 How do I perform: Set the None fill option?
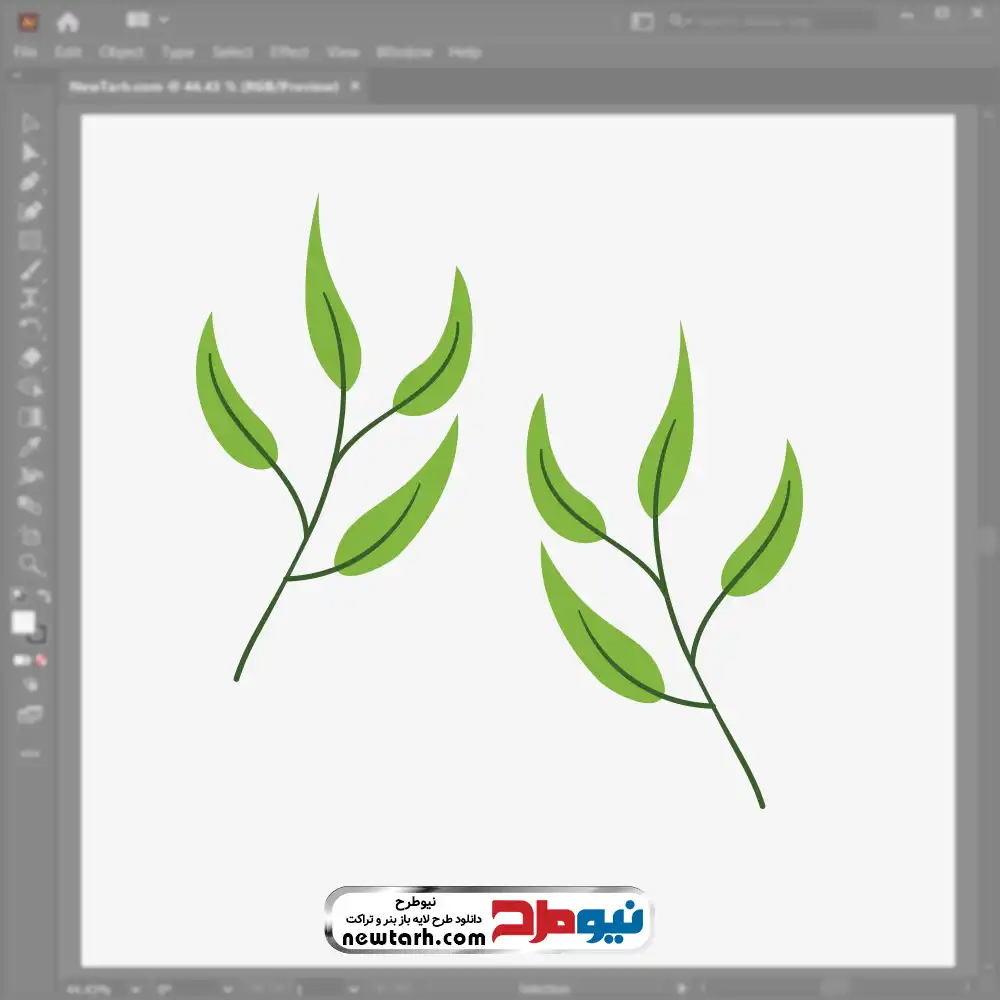[x=42, y=660]
